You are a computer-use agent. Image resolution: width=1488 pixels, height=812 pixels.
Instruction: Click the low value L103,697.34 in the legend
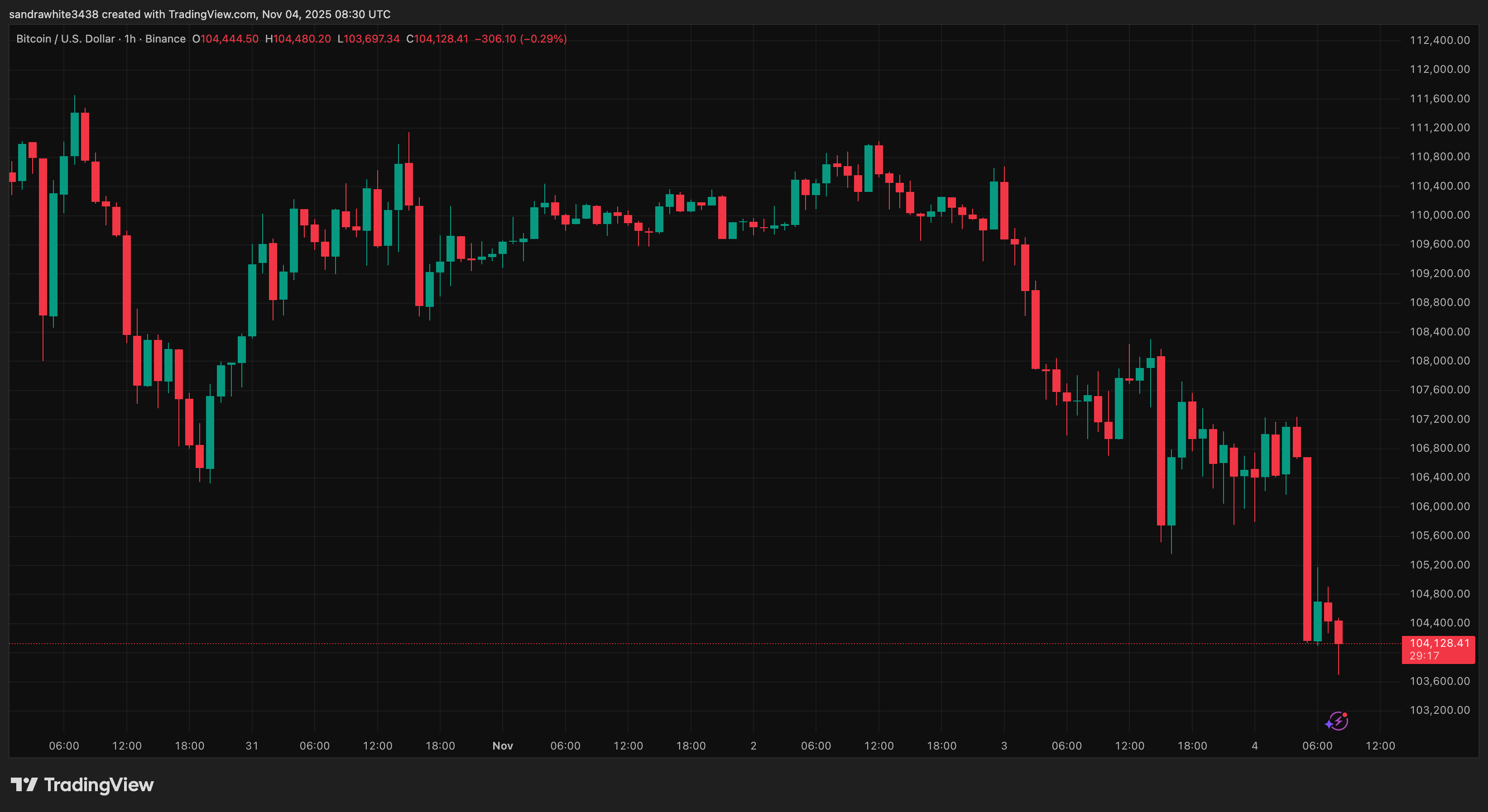pos(370,38)
